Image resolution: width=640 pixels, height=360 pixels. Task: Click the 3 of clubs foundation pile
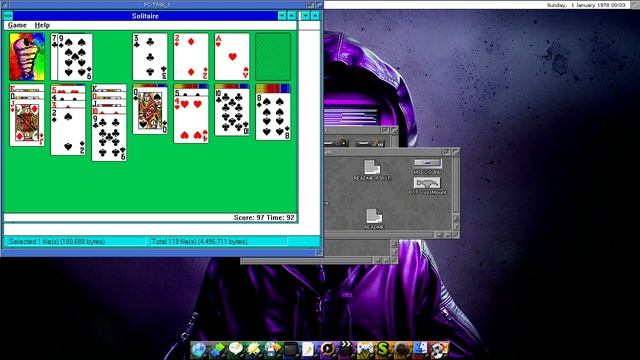pos(150,57)
